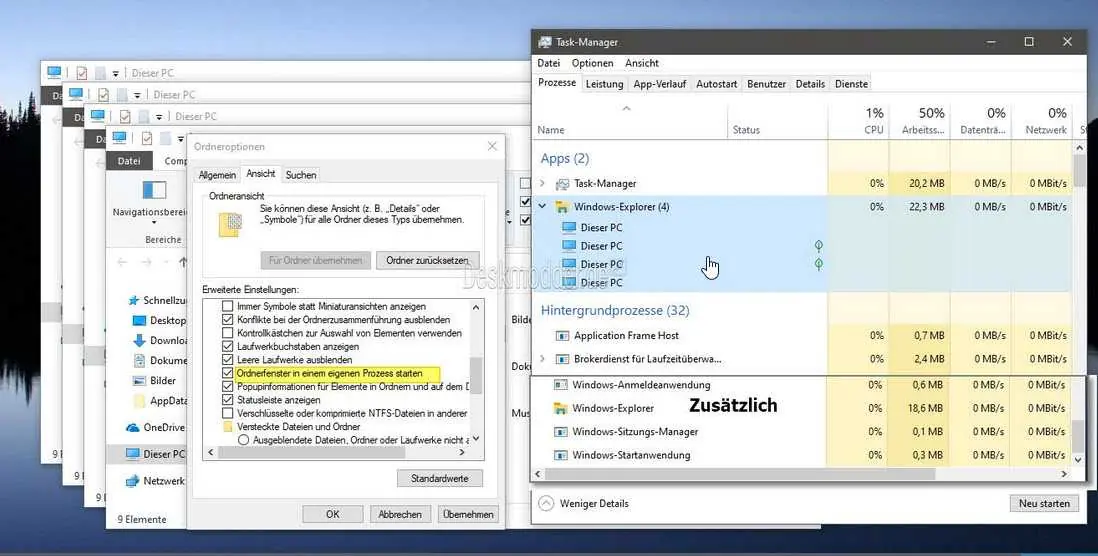Viewport: 1098px width, 556px height.
Task: Click the Desktop icon in Explorer navigation
Action: 139,321
